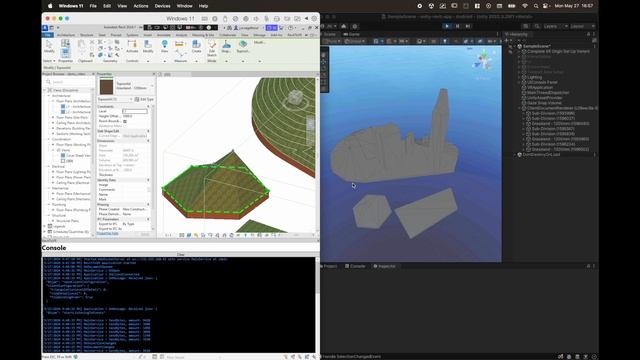Viewport: 640px width, 360px height.
Task: Select DontDestroyOnLoad in Unity Hierarchy
Action: 542,154
